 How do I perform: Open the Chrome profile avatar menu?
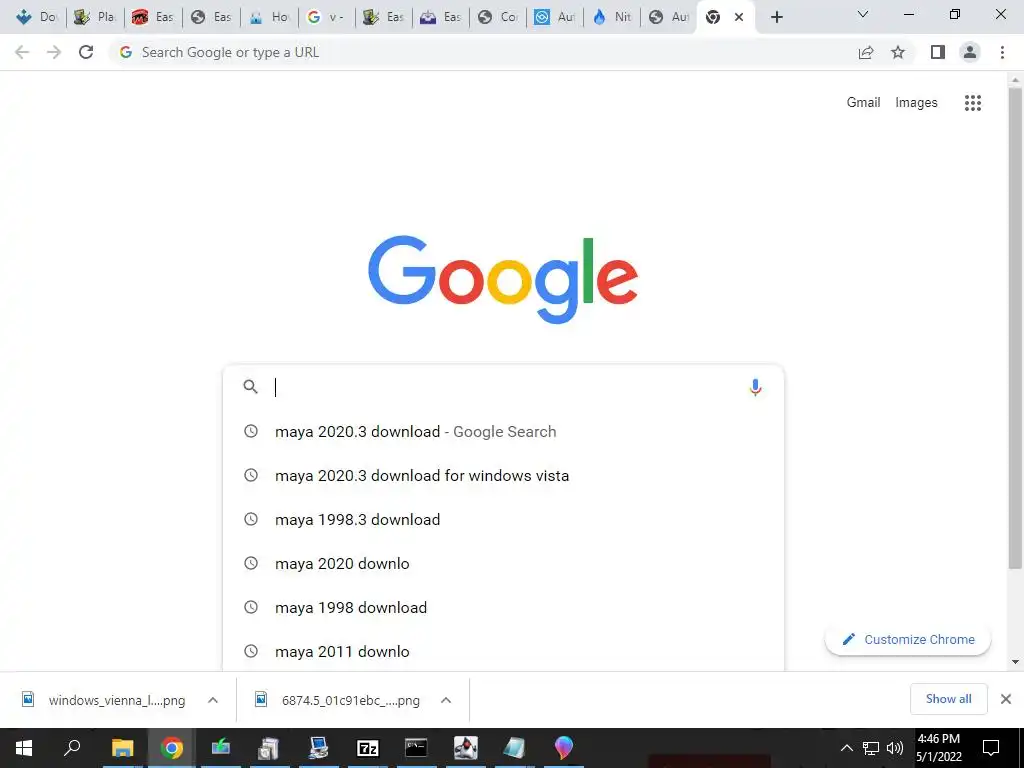970,52
